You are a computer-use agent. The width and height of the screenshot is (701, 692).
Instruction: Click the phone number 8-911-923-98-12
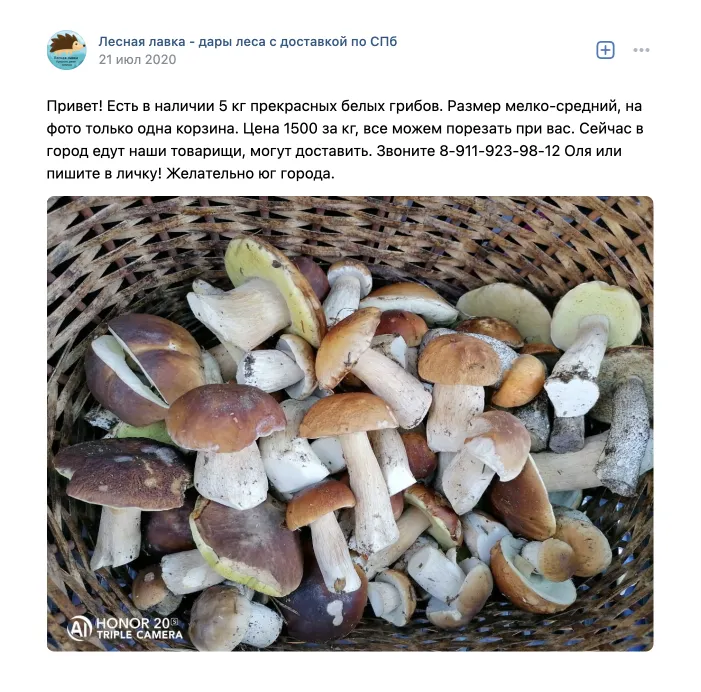pos(499,151)
